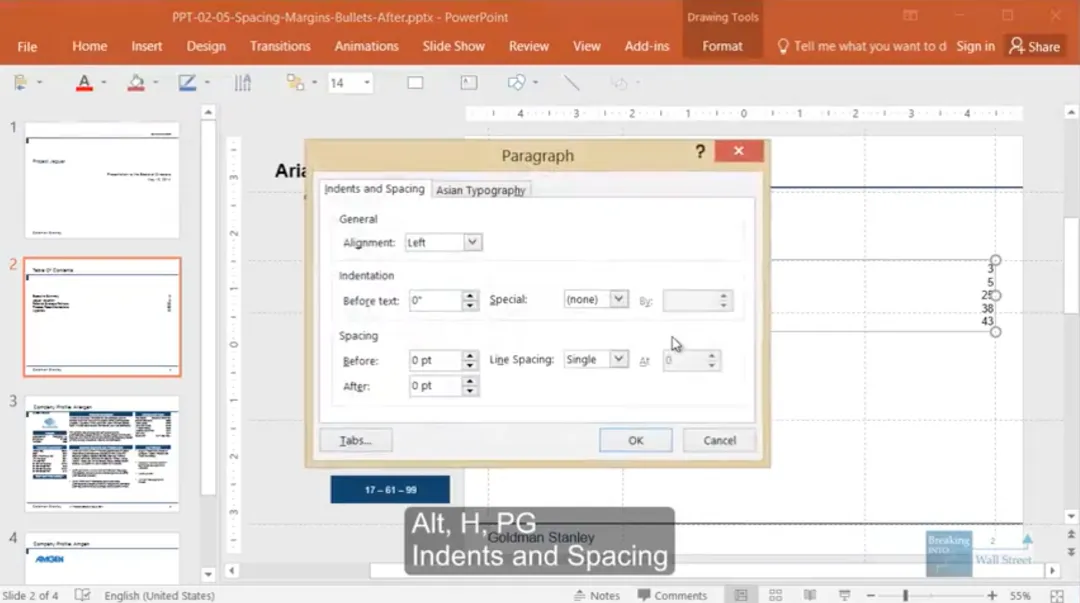
Task: Confirm the Paragraph dialog with OK
Action: click(635, 440)
